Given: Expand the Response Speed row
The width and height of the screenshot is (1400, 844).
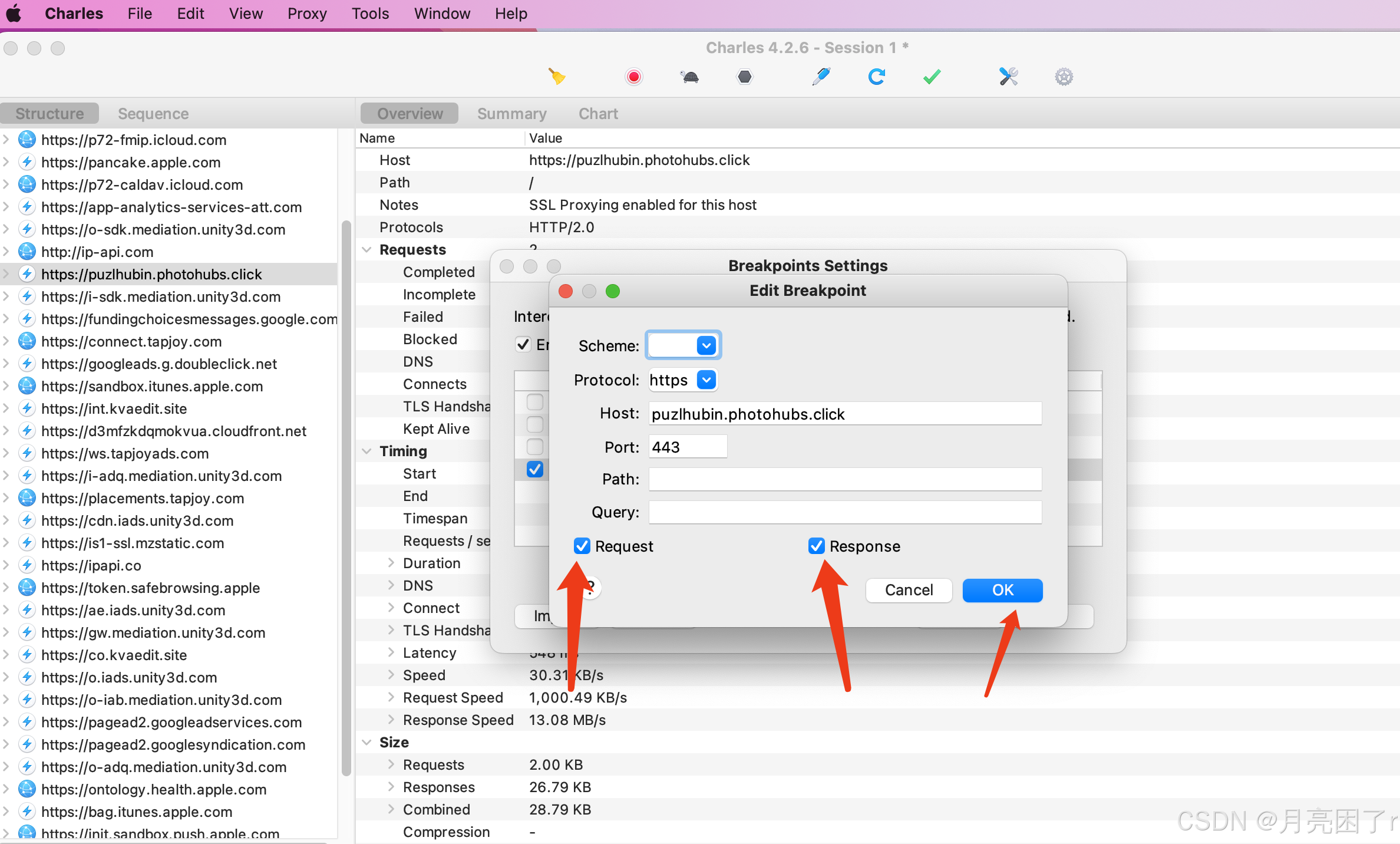Looking at the screenshot, I should (391, 720).
